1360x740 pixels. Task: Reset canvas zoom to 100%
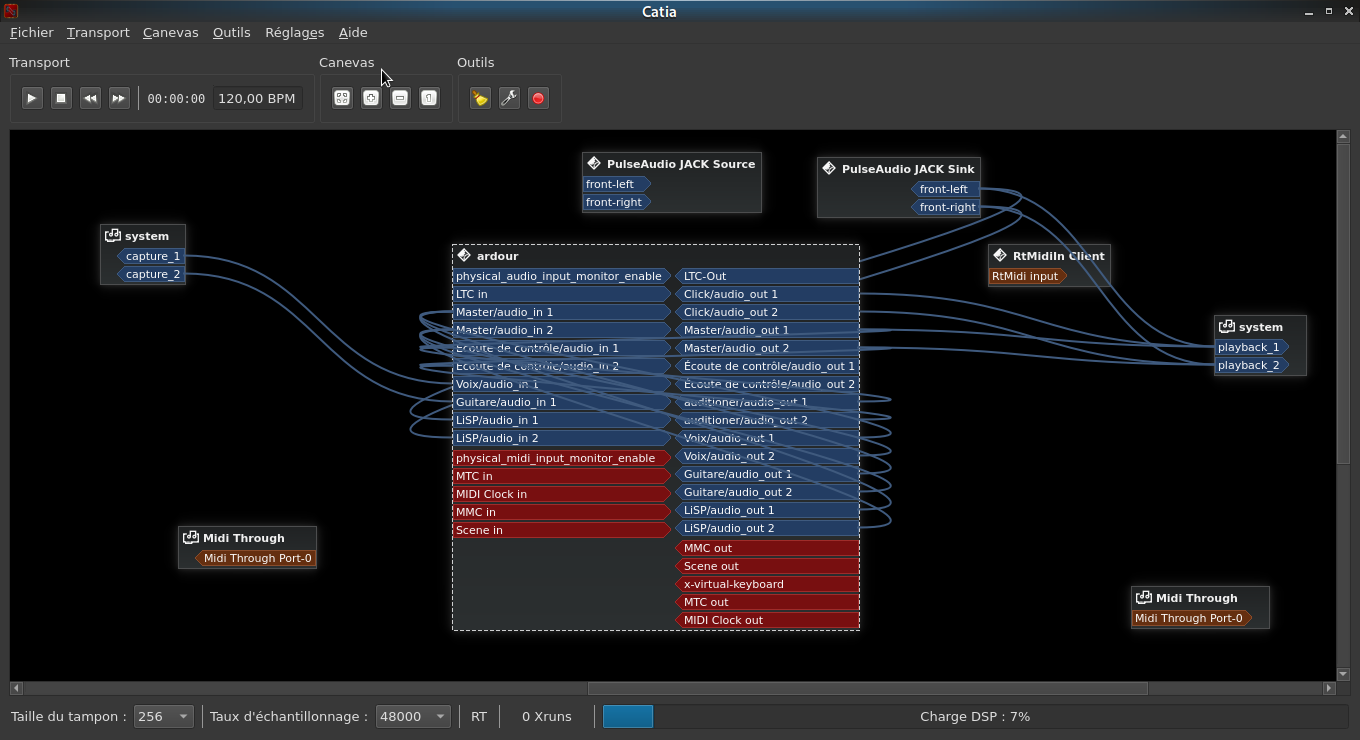click(429, 98)
